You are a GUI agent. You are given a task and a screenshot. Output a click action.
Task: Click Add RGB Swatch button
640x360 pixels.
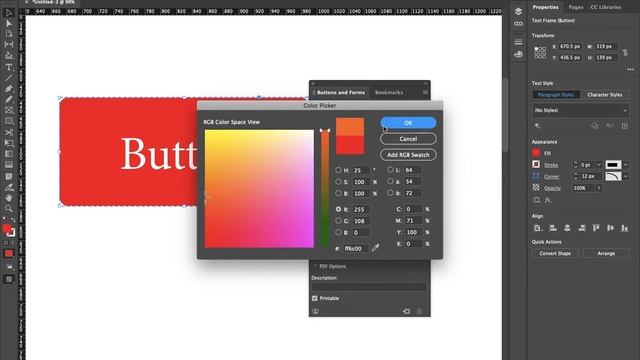pos(408,155)
